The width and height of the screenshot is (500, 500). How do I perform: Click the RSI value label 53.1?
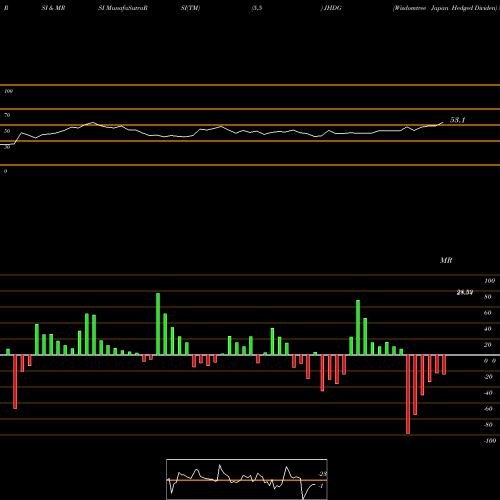click(457, 120)
